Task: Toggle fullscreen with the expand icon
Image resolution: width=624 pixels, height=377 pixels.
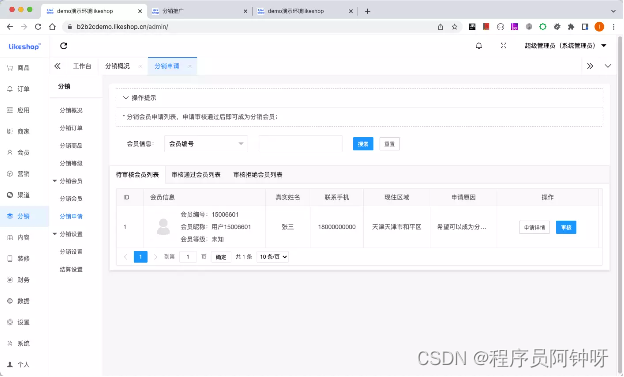Action: point(503,46)
